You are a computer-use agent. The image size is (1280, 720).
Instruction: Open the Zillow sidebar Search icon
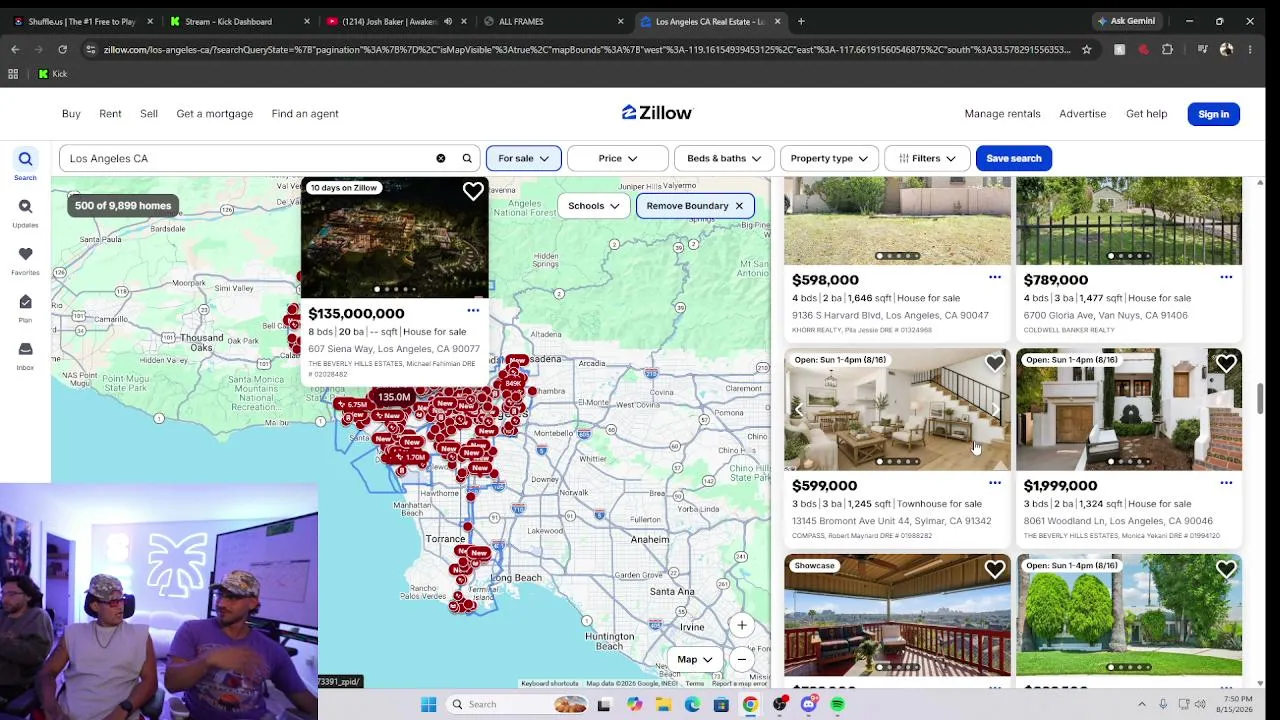click(x=25, y=159)
